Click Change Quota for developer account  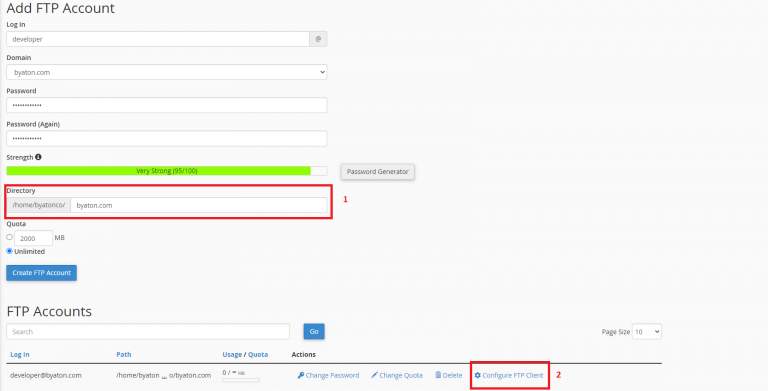click(x=397, y=375)
